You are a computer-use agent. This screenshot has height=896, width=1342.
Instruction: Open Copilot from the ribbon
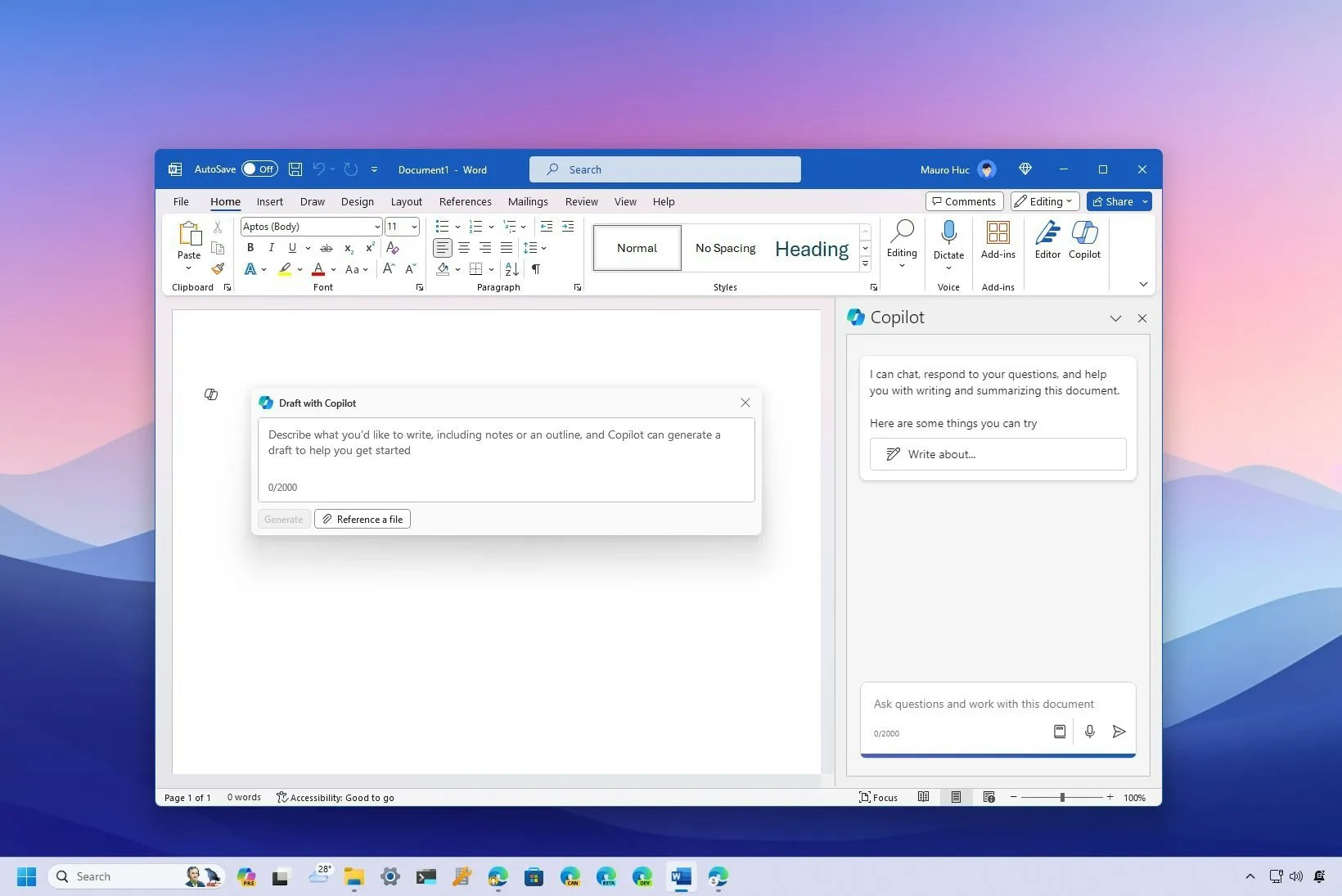[x=1084, y=241]
